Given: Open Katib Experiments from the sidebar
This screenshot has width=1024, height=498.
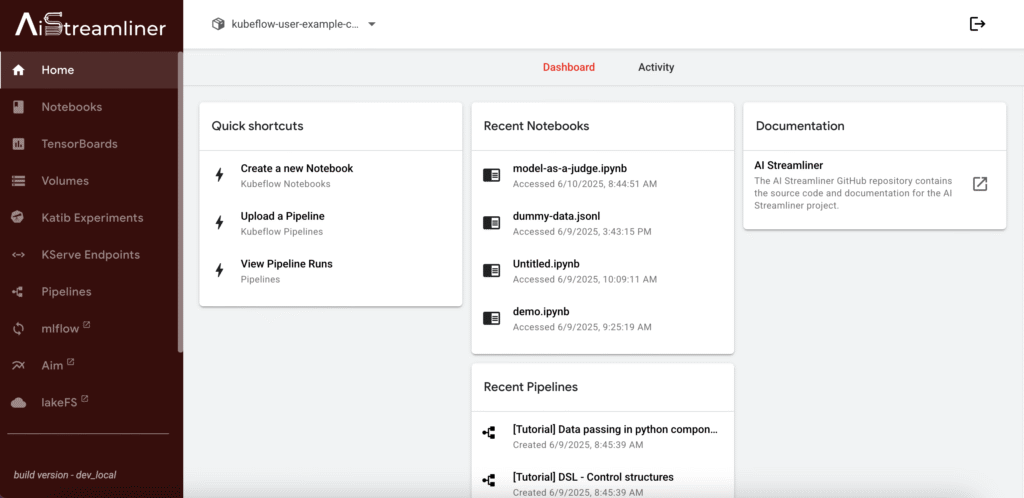Looking at the screenshot, I should click(89, 217).
